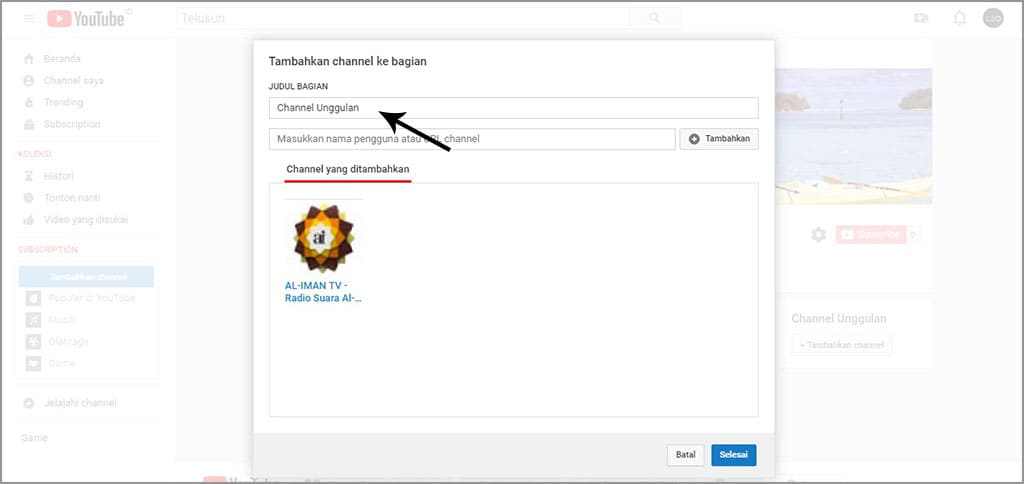Viewport: 1024px width, 484px height.
Task: Click the Jelajahi channel plus icon
Action: click(x=29, y=404)
